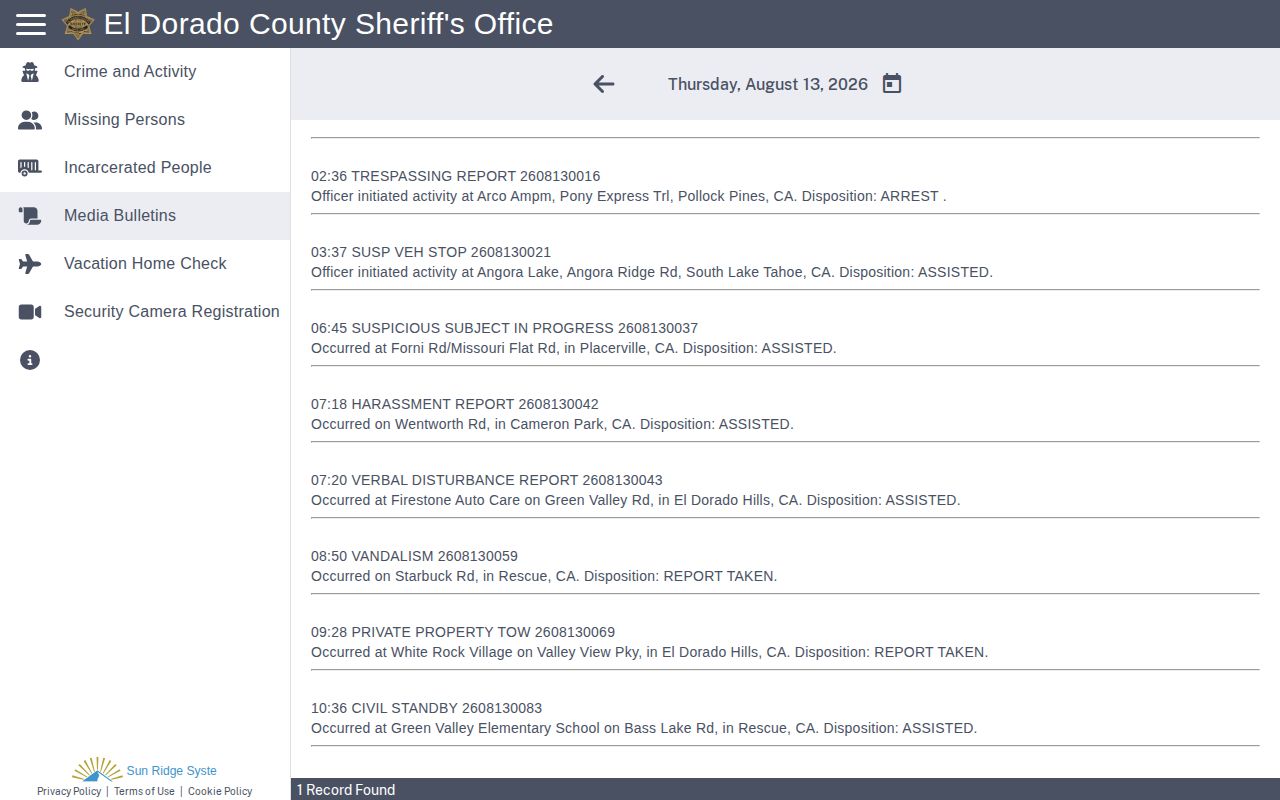Open Vacation Home Check section
Screen dimensions: 1280x800
[145, 264]
